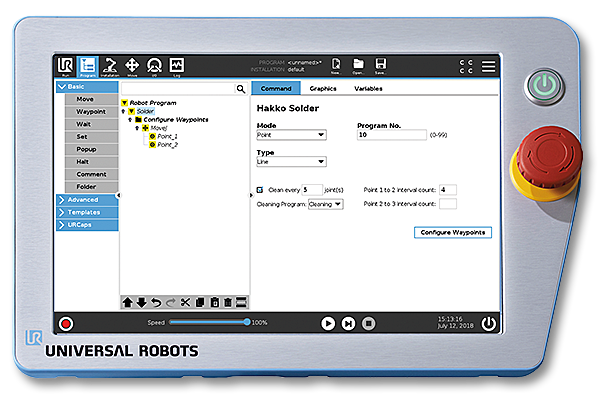Screen dimensions: 600x417
Task: Click the Configure Waypoints button
Action: coord(453,233)
